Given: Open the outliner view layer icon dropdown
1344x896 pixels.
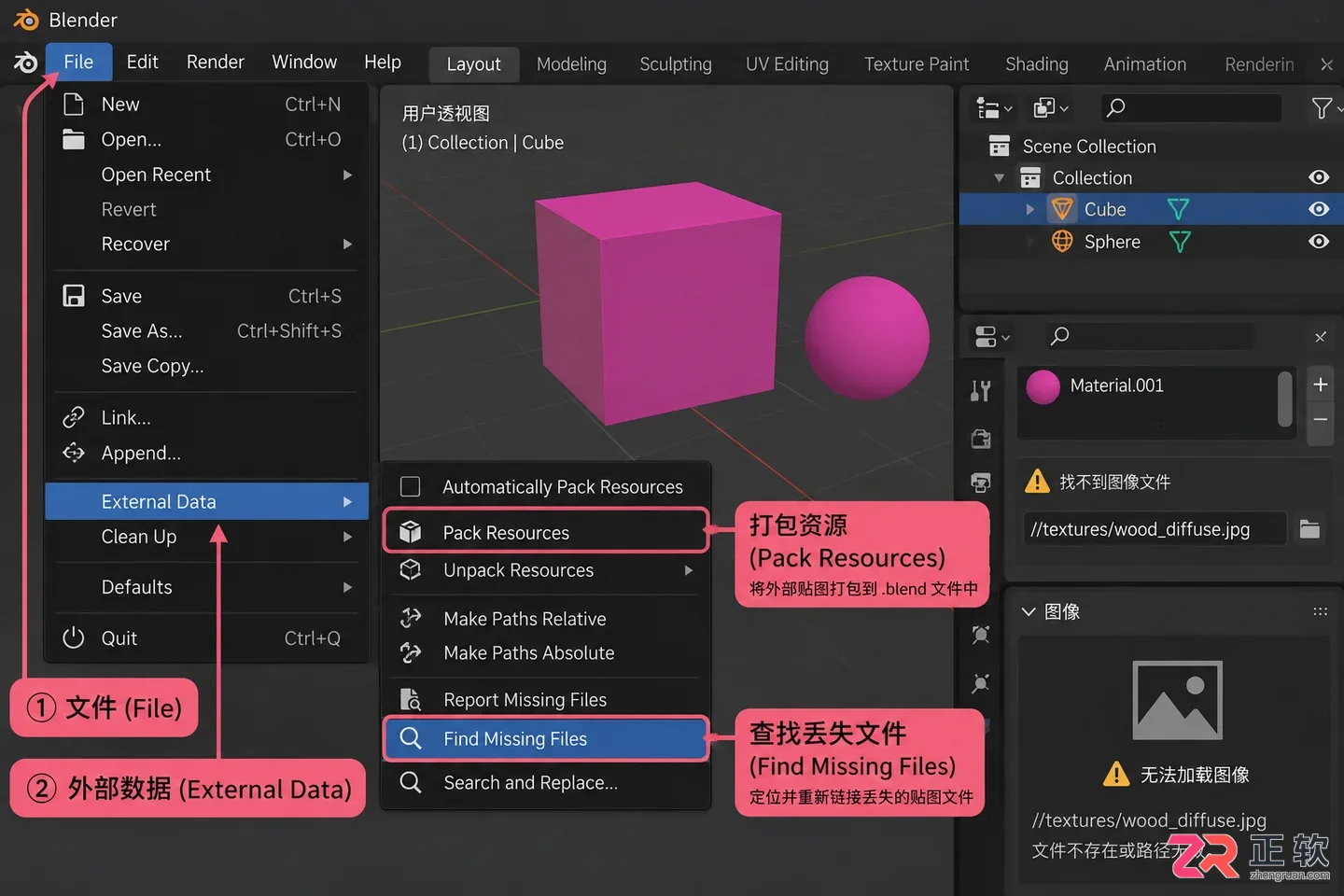Looking at the screenshot, I should 1051,108.
